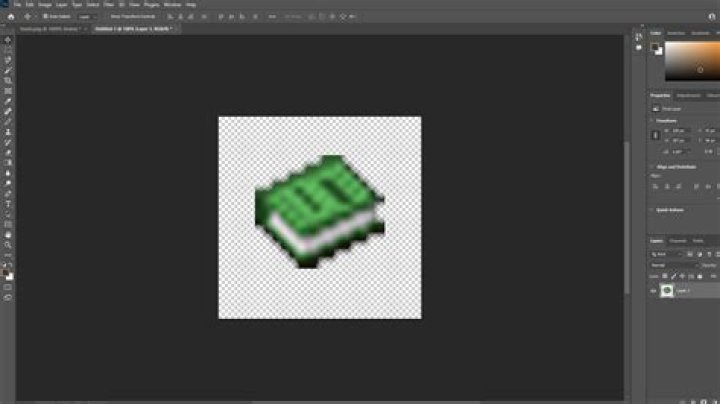Switch to the Channels tab
Screen dimensions: 720x404
(678, 241)
